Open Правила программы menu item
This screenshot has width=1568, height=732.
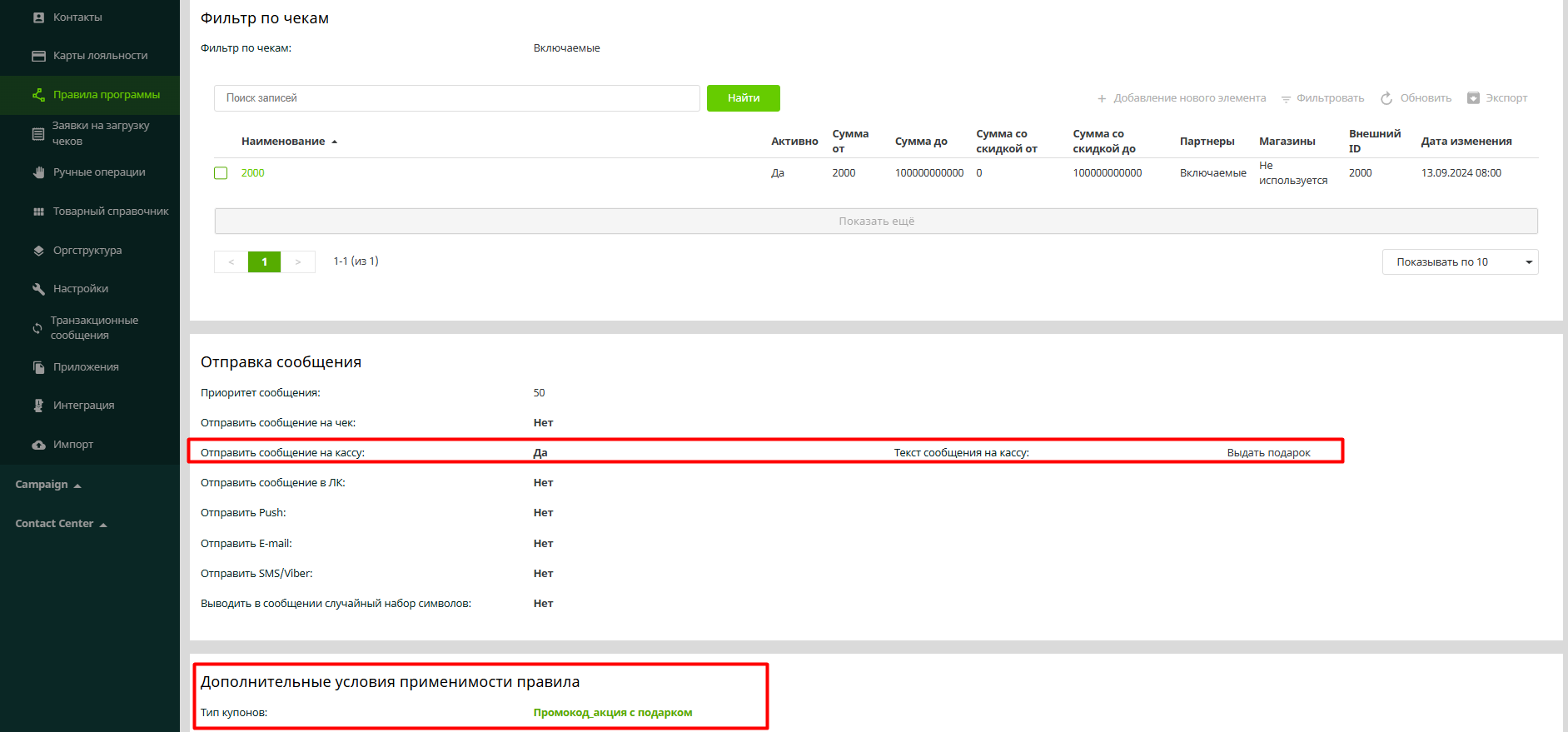pyautogui.click(x=106, y=95)
